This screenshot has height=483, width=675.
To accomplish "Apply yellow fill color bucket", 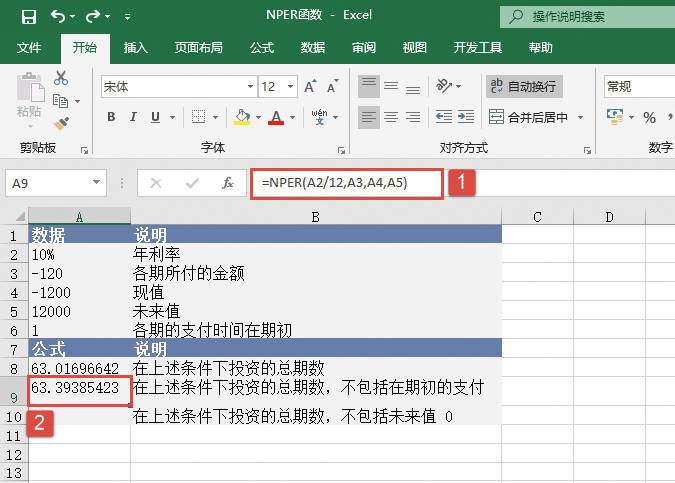I will [242, 117].
